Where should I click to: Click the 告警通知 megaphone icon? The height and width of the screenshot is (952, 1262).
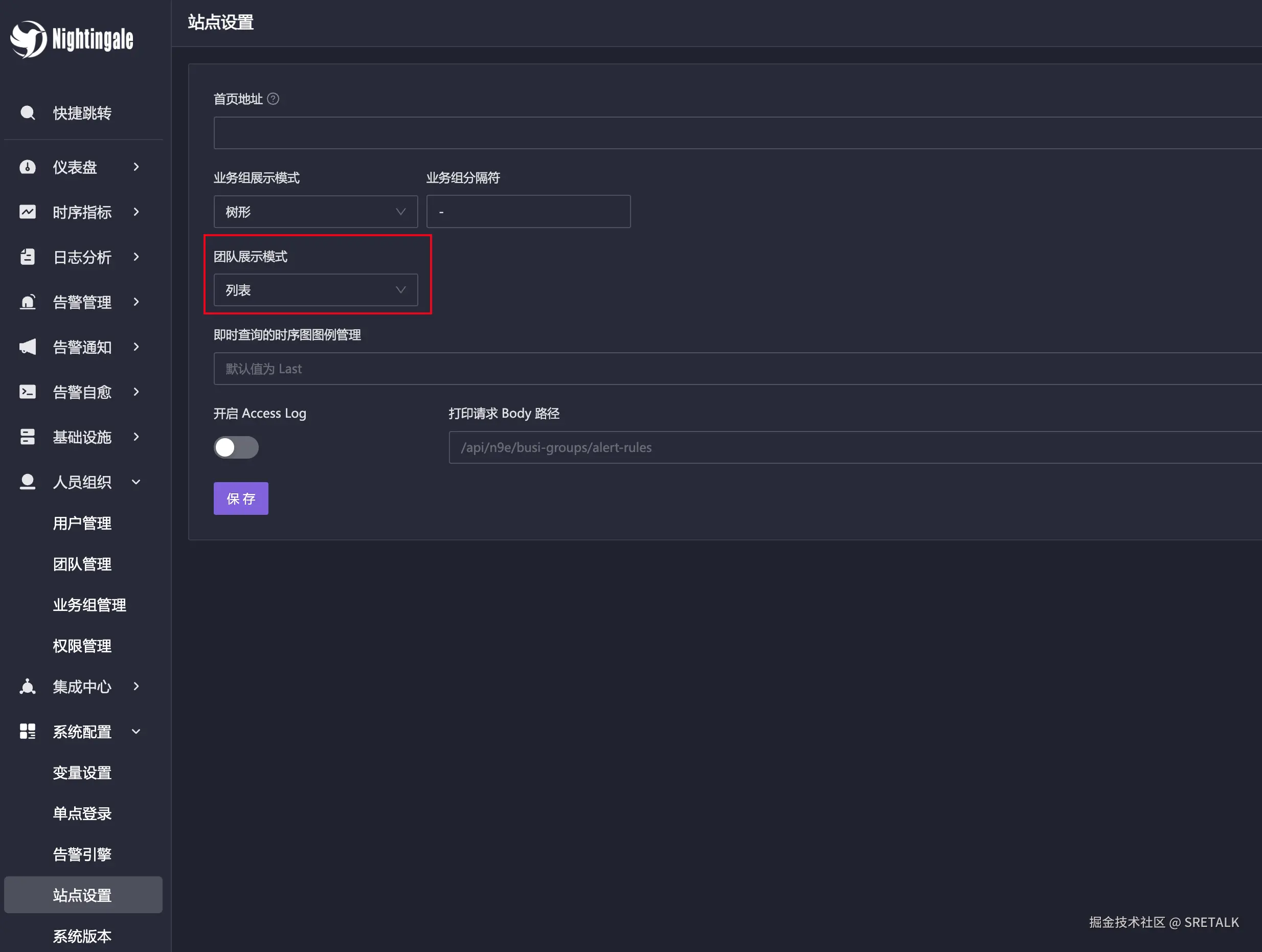pyautogui.click(x=28, y=347)
